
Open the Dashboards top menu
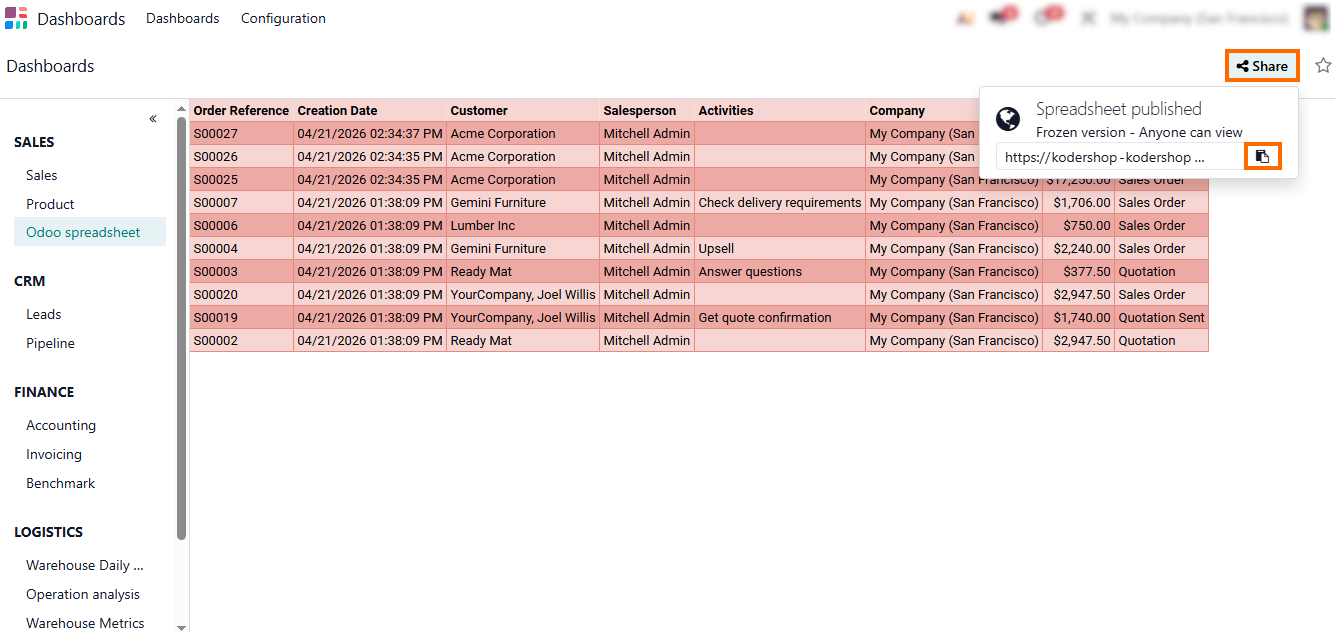click(182, 18)
